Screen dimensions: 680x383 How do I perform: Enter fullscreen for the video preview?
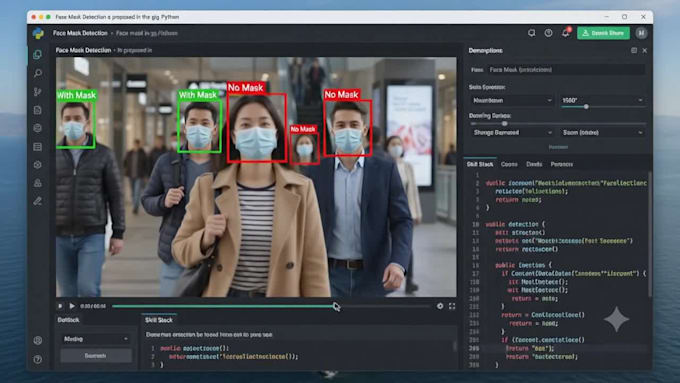[x=452, y=306]
